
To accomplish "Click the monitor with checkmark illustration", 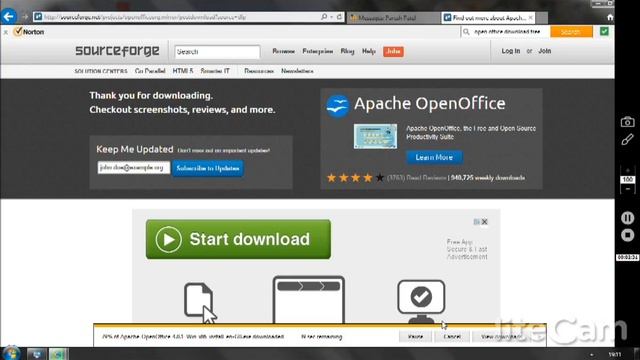I will [x=421, y=301].
